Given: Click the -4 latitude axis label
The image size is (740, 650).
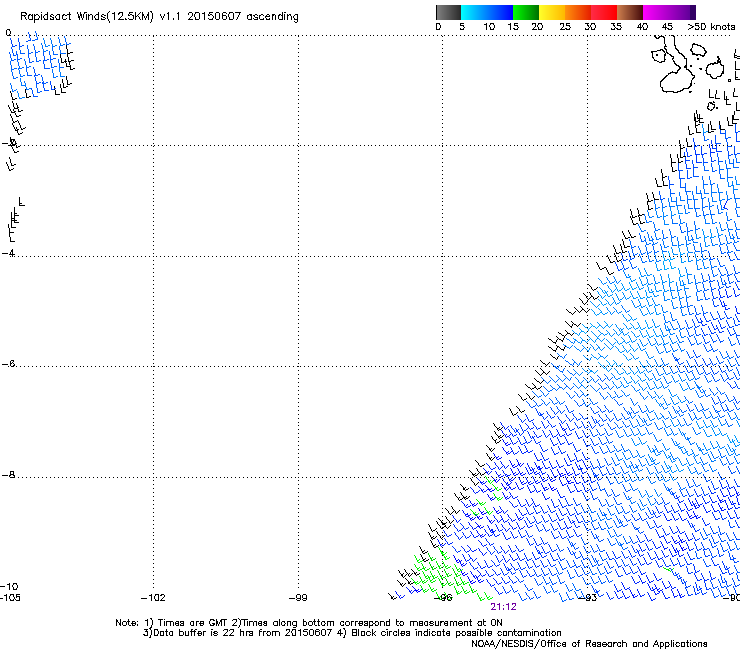Looking at the screenshot, I should (8, 253).
